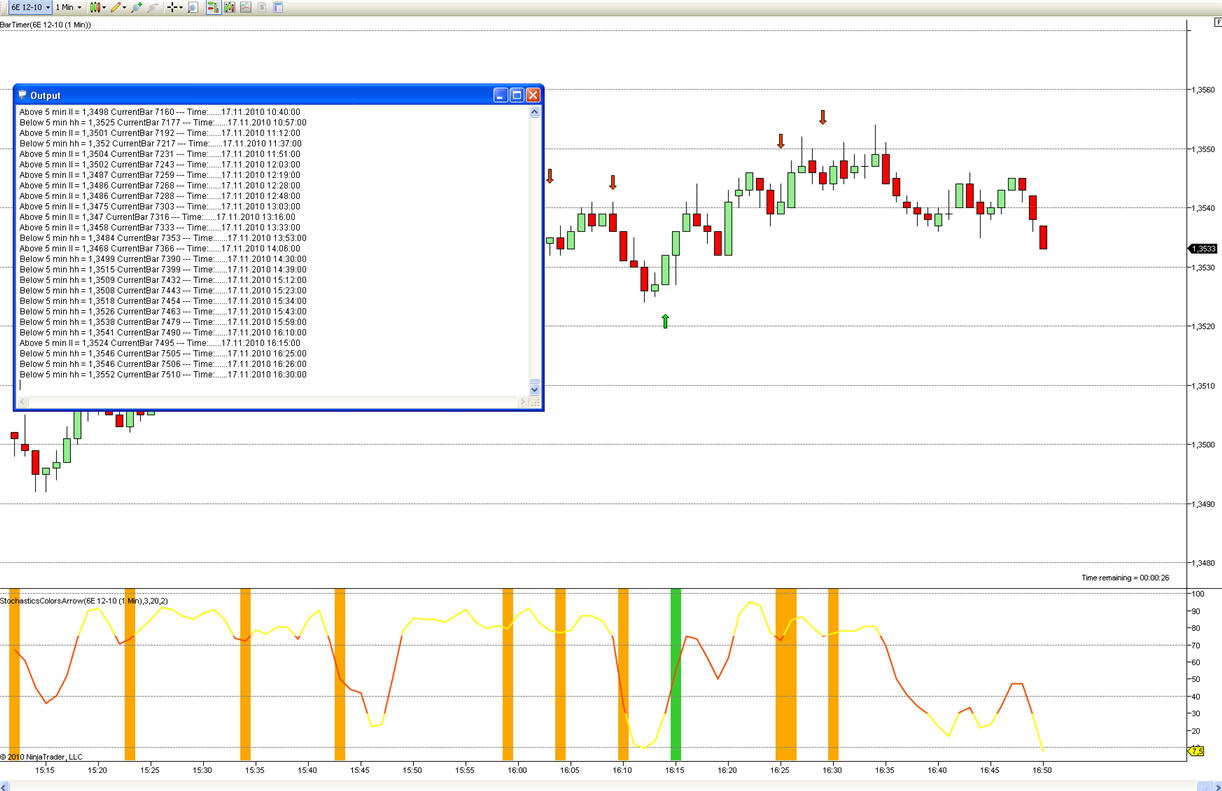Viewport: 1222px width, 791px height.
Task: Open the 1 Min interval dropdown
Action: [x=69, y=7]
